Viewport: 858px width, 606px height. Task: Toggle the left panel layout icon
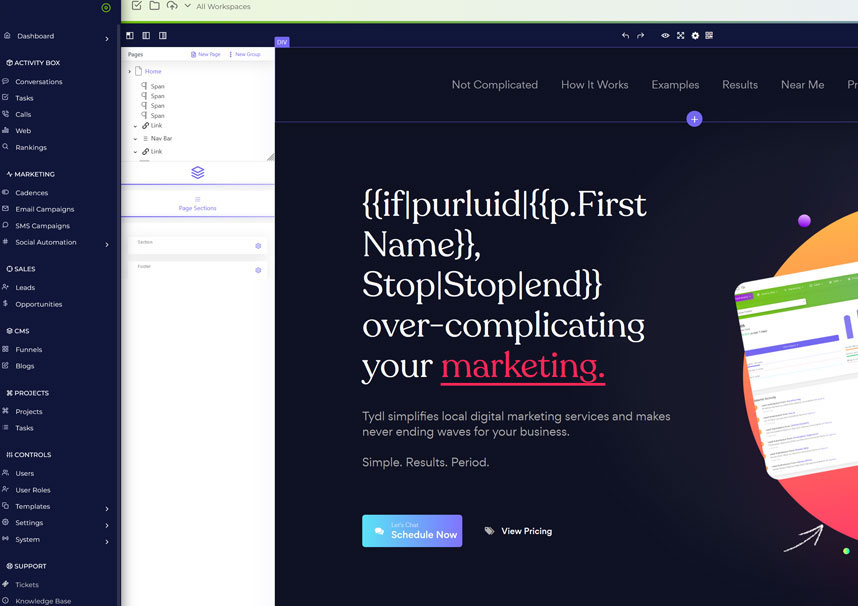tap(130, 36)
